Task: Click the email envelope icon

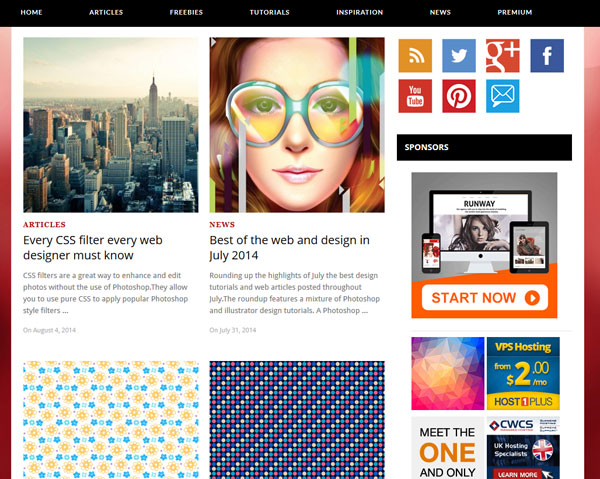Action: point(503,96)
